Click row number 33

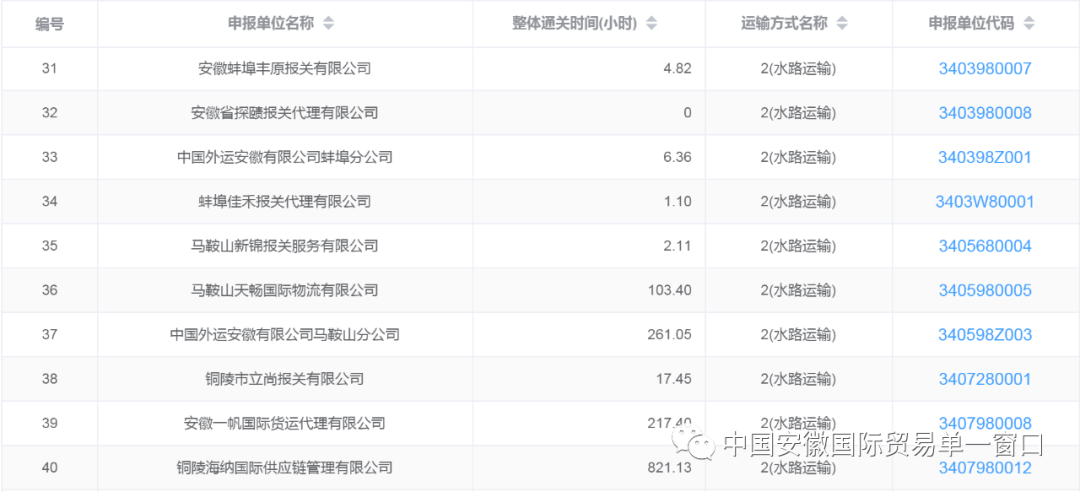point(50,157)
